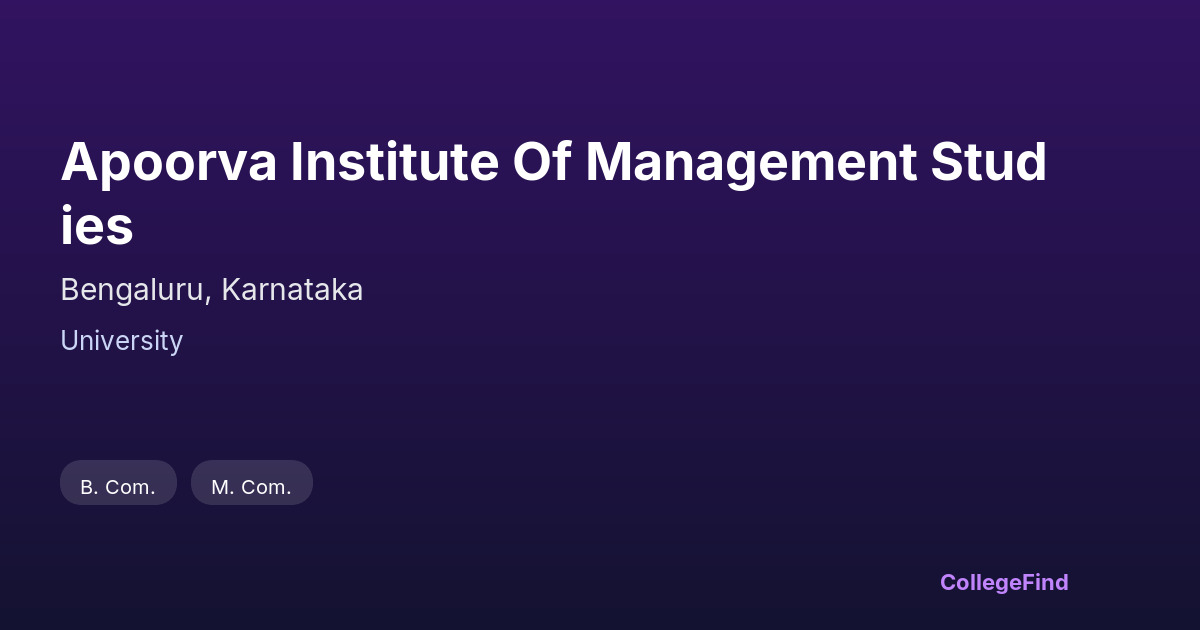Click the word Management in the heading
The width and height of the screenshot is (1200, 630).
[750, 163]
